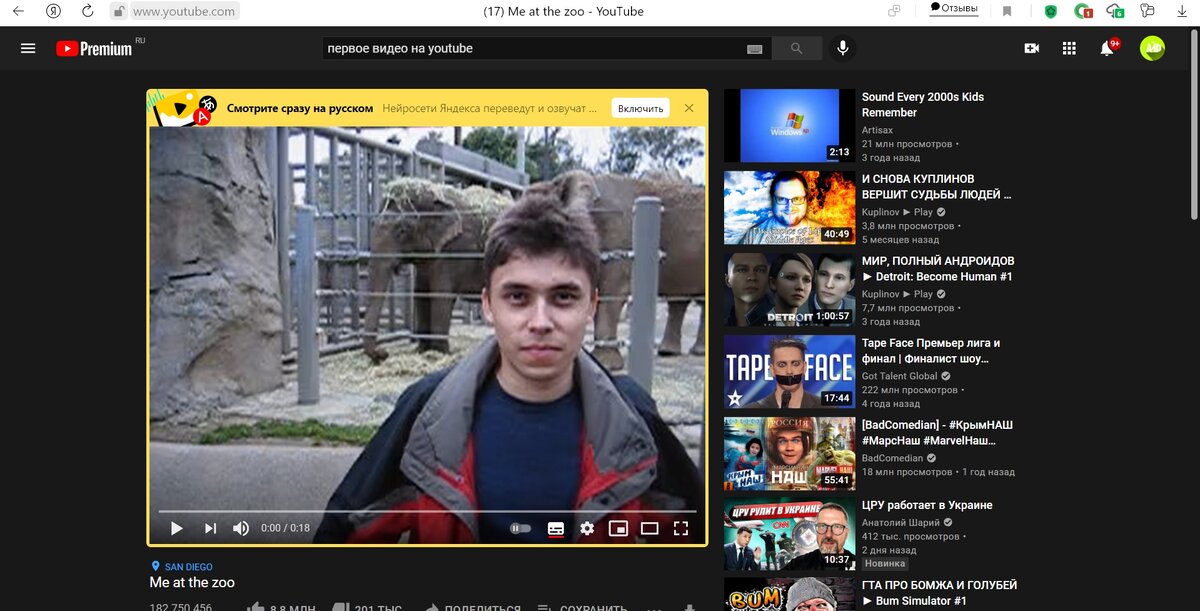Open the Отзывы feedback button
Image resolution: width=1200 pixels, height=611 pixels.
[x=953, y=9]
